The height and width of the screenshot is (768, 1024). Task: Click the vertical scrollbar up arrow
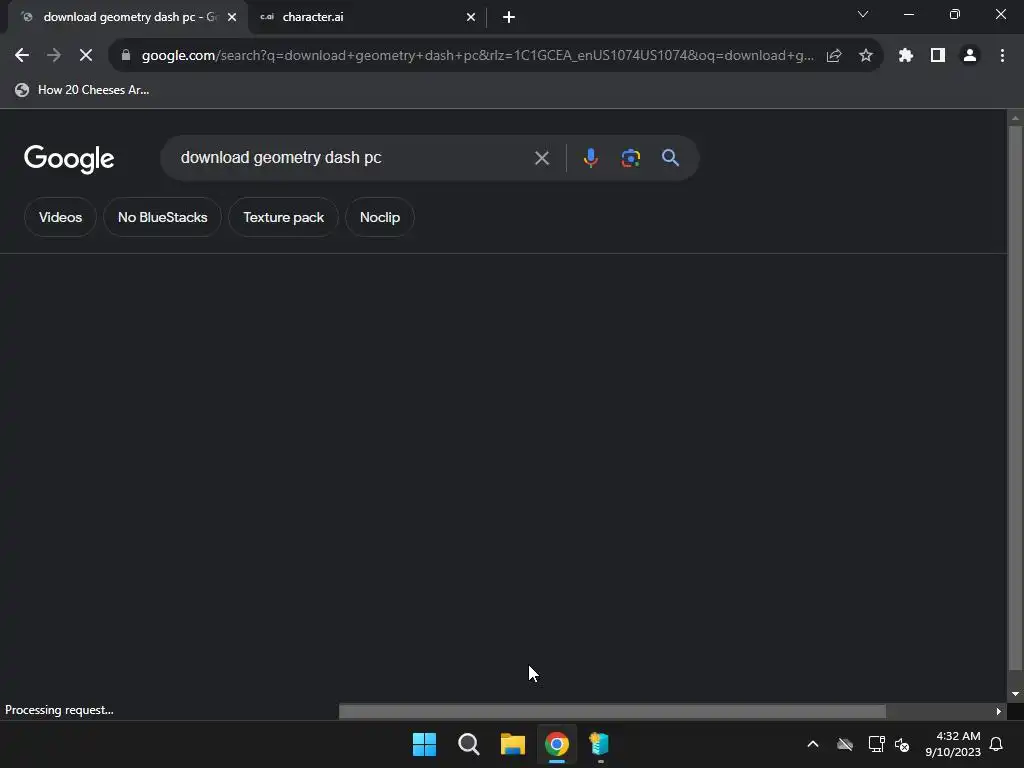click(x=1014, y=118)
